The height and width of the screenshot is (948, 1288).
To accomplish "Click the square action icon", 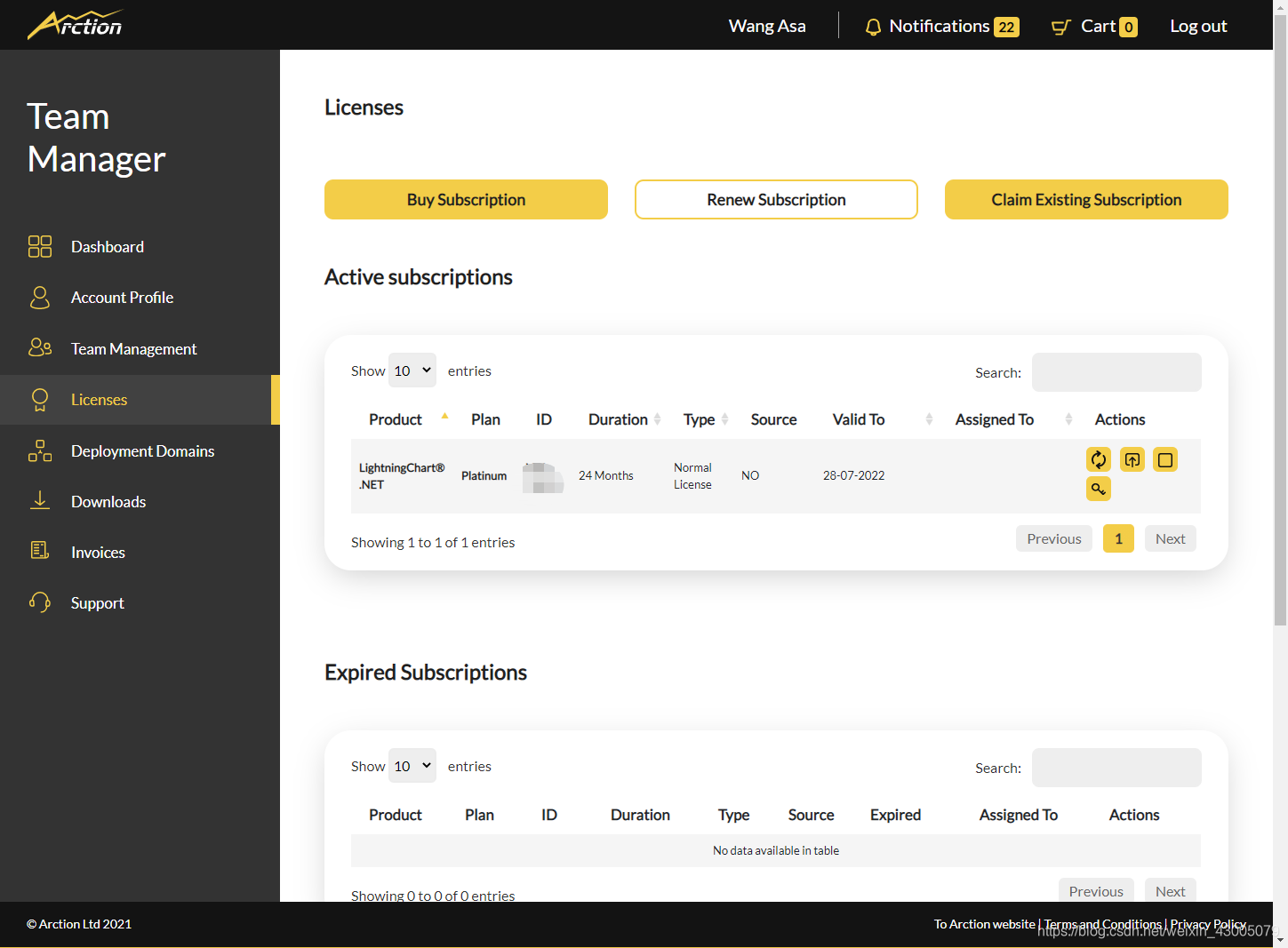I will [1165, 459].
